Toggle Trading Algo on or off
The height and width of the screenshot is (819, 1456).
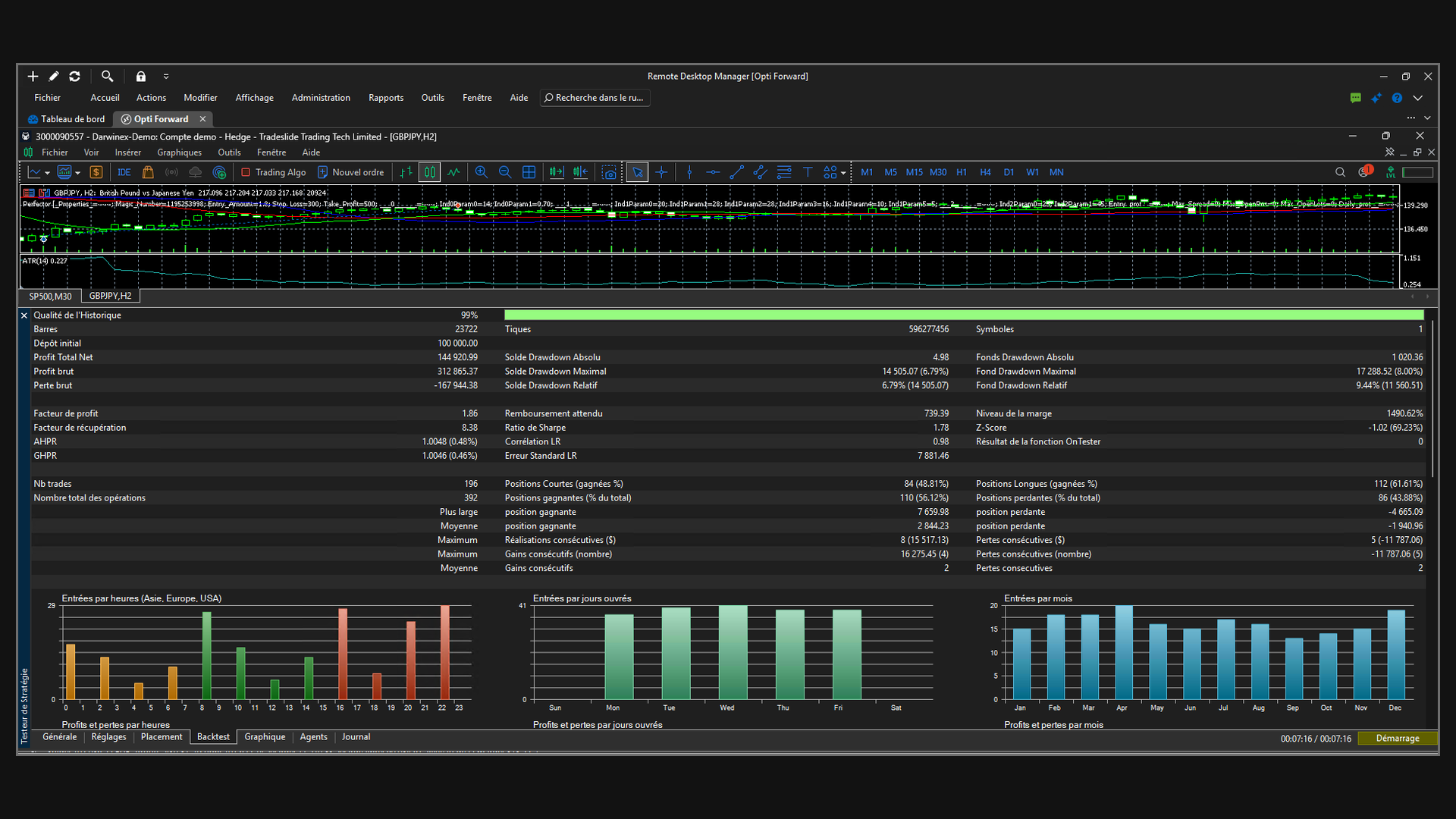tap(274, 172)
